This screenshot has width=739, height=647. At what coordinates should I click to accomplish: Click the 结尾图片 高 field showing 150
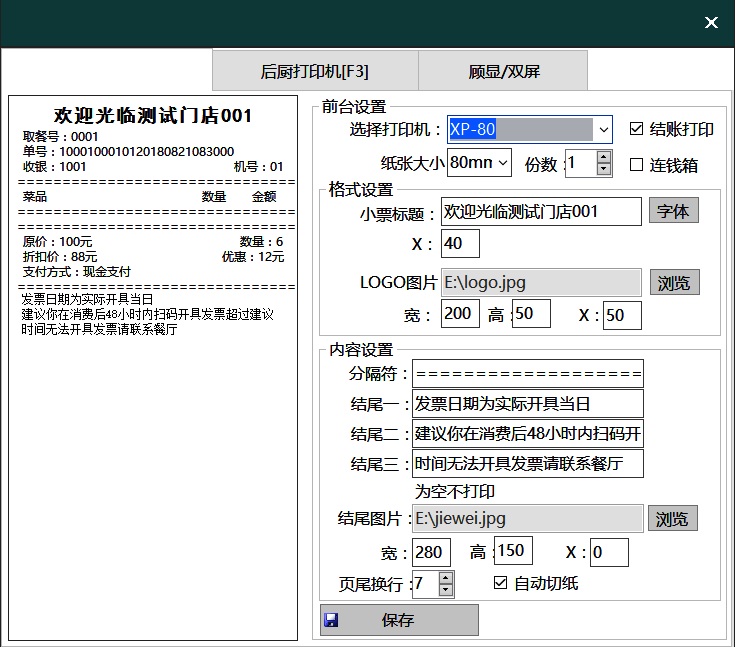[x=513, y=550]
